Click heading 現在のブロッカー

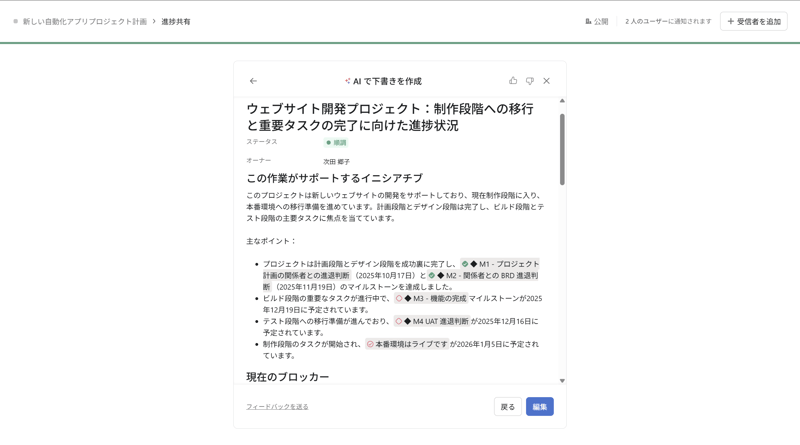tap(288, 377)
